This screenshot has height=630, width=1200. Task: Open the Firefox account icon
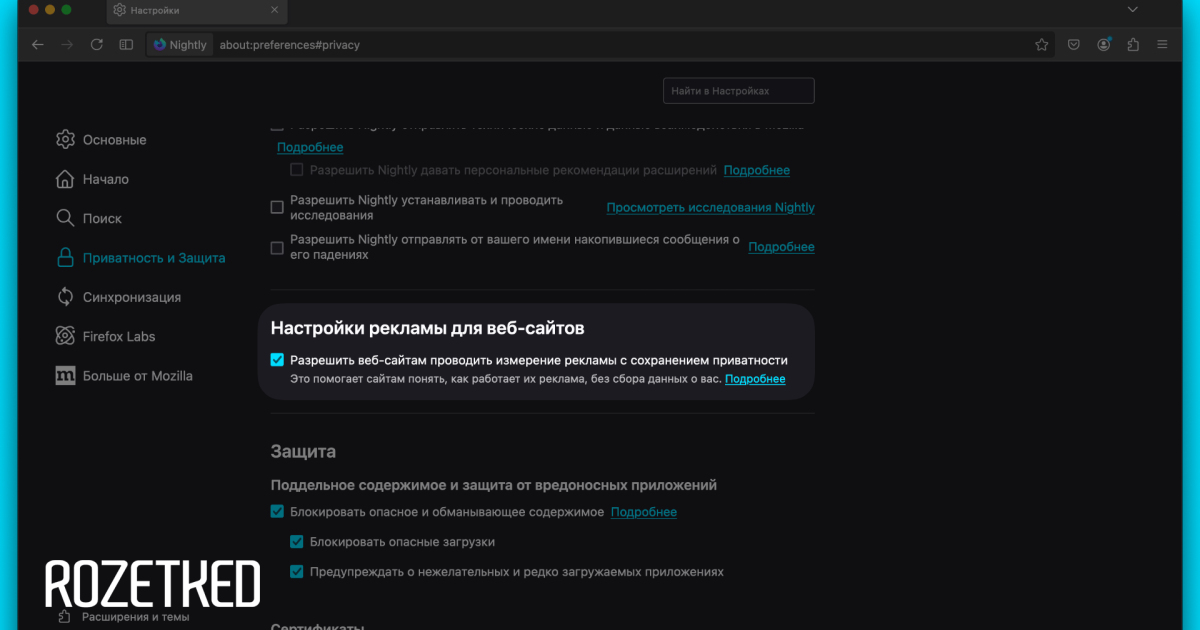(x=1103, y=44)
